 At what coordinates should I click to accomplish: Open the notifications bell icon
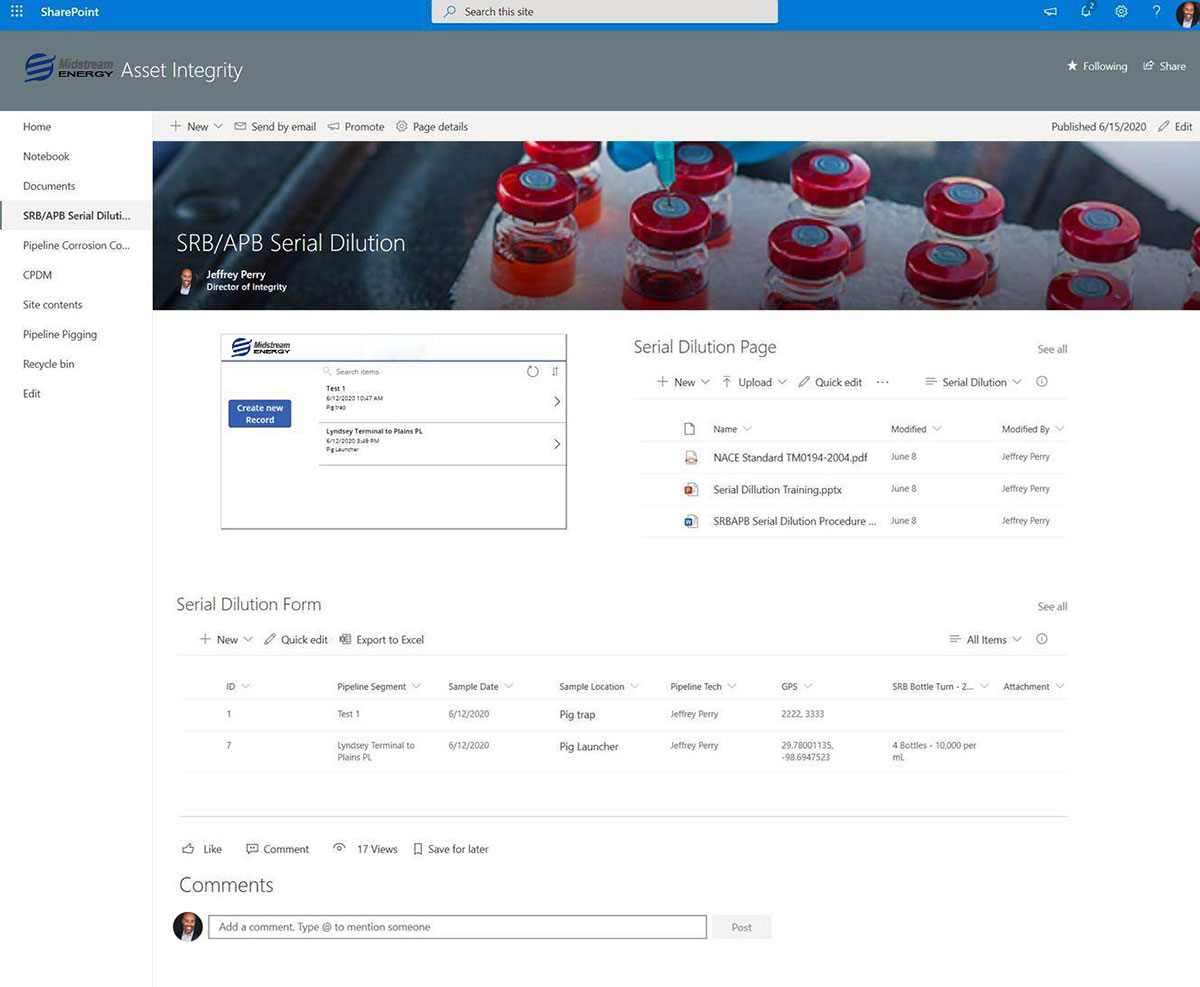click(x=1087, y=11)
